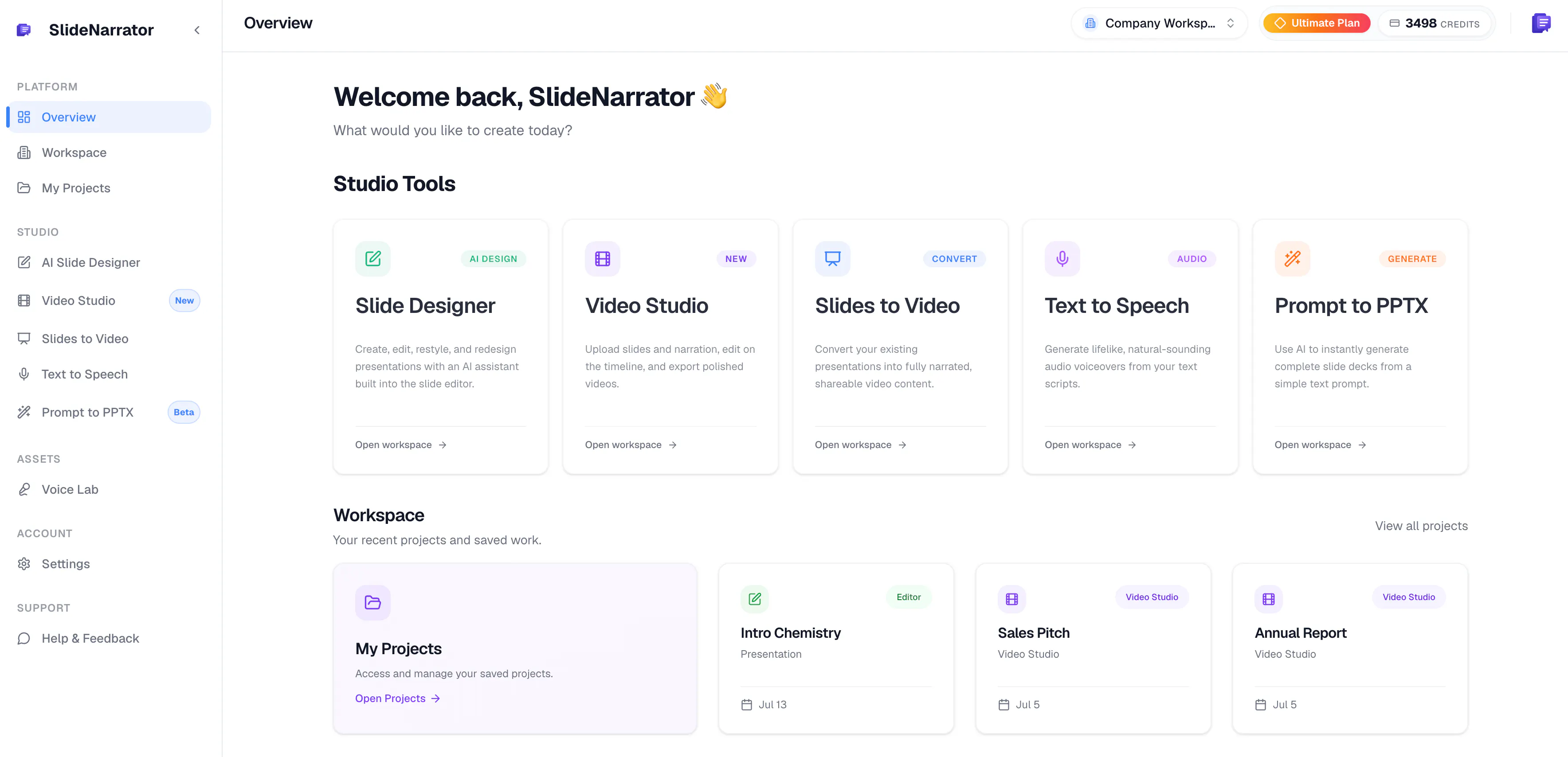The width and height of the screenshot is (1568, 757).
Task: Collapse the sidebar with the chevron arrow
Action: point(196,30)
